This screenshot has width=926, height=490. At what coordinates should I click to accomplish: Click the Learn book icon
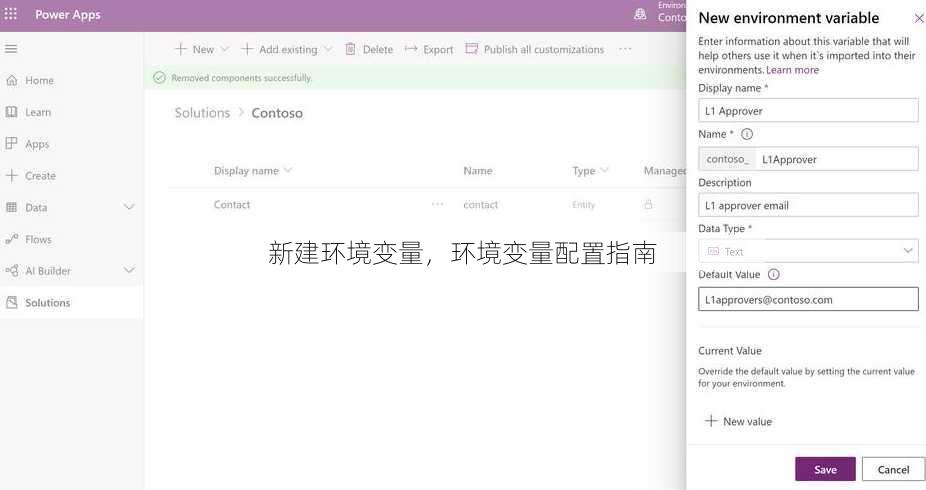tap(12, 112)
